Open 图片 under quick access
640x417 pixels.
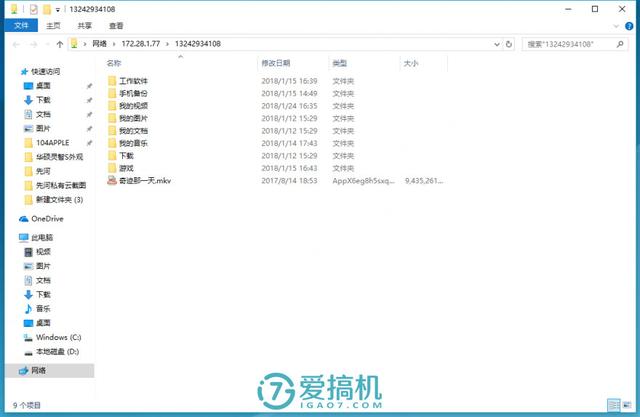point(37,129)
